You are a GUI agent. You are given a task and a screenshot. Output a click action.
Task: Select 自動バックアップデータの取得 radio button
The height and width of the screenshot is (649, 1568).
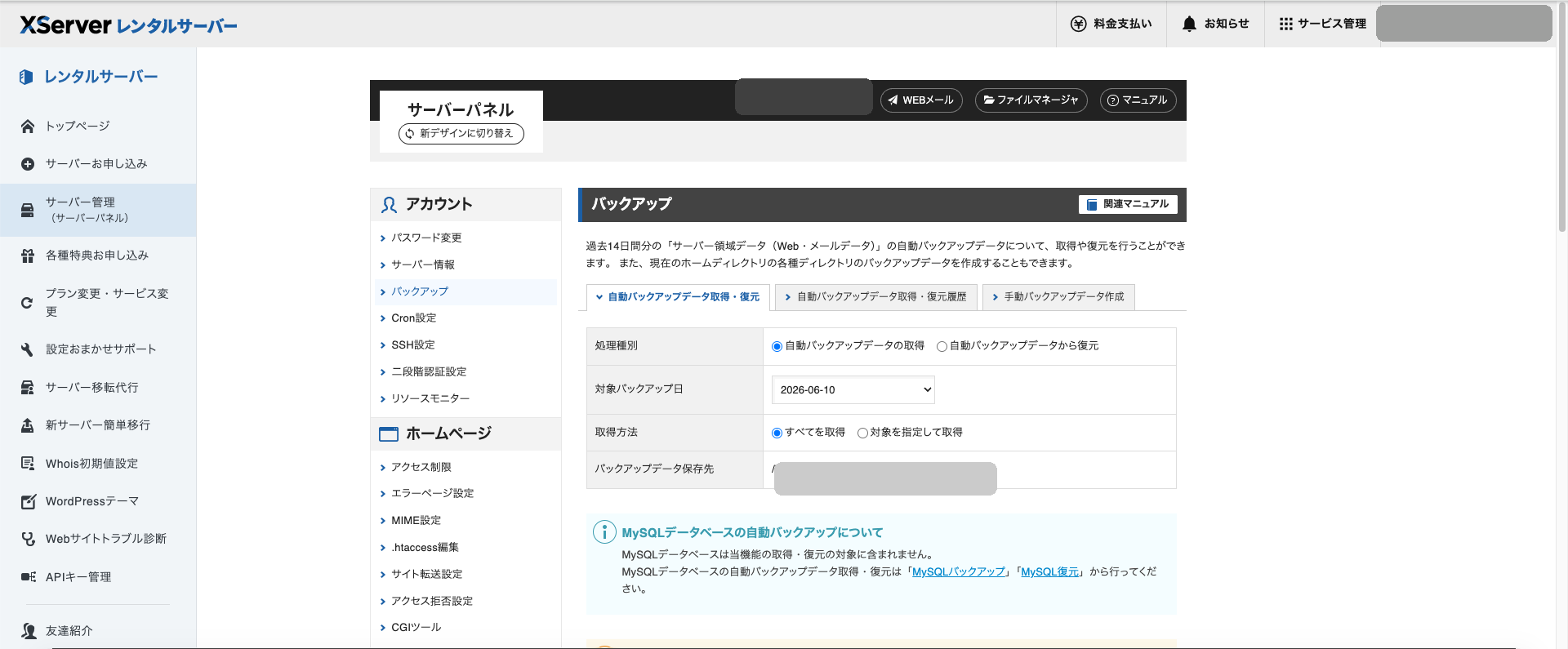coord(777,346)
